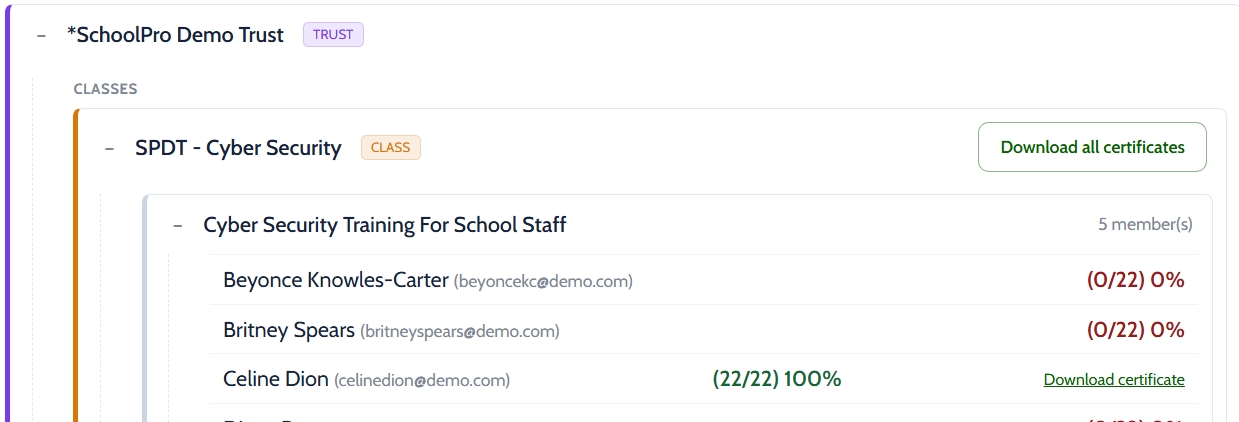The width and height of the screenshot is (1239, 422).
Task: Collapse the *SchoolPro Demo Trust section
Action: [41, 35]
